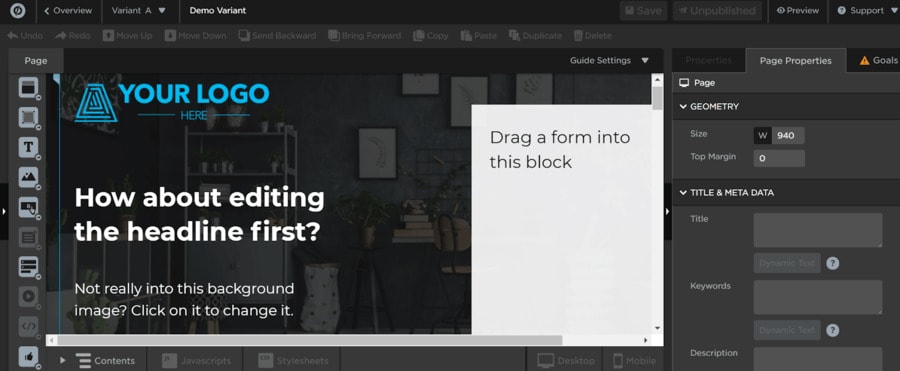Image resolution: width=900 pixels, height=371 pixels.
Task: Click the Paste toolbar button
Action: [479, 36]
